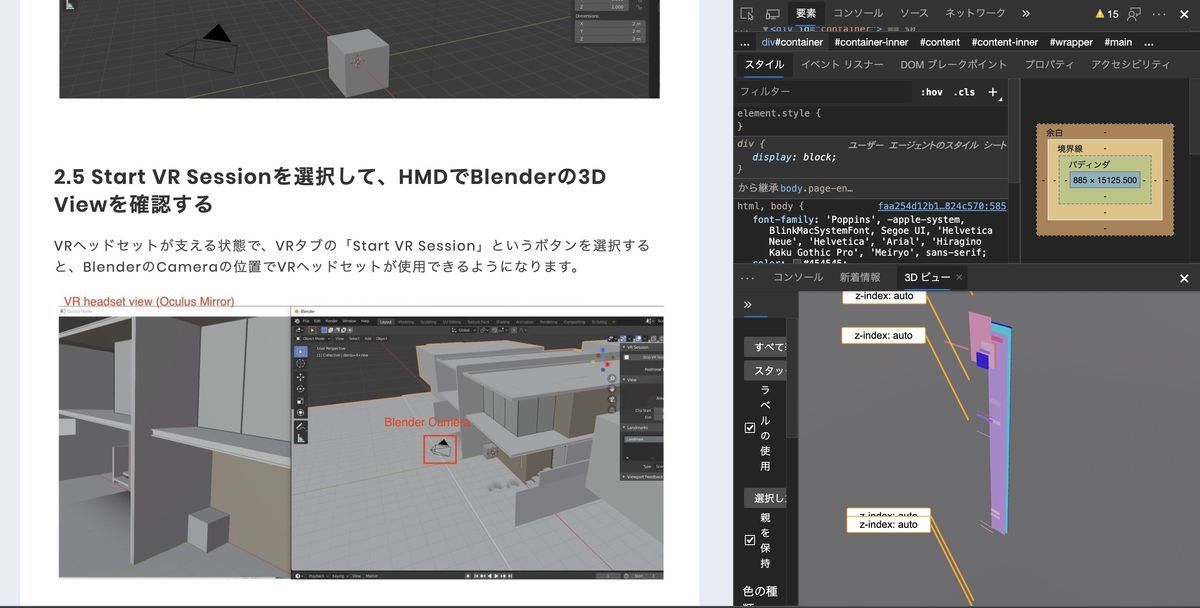Expand 3D view sidebar tabs with » chevron
The image size is (1200, 608).
(x=747, y=304)
